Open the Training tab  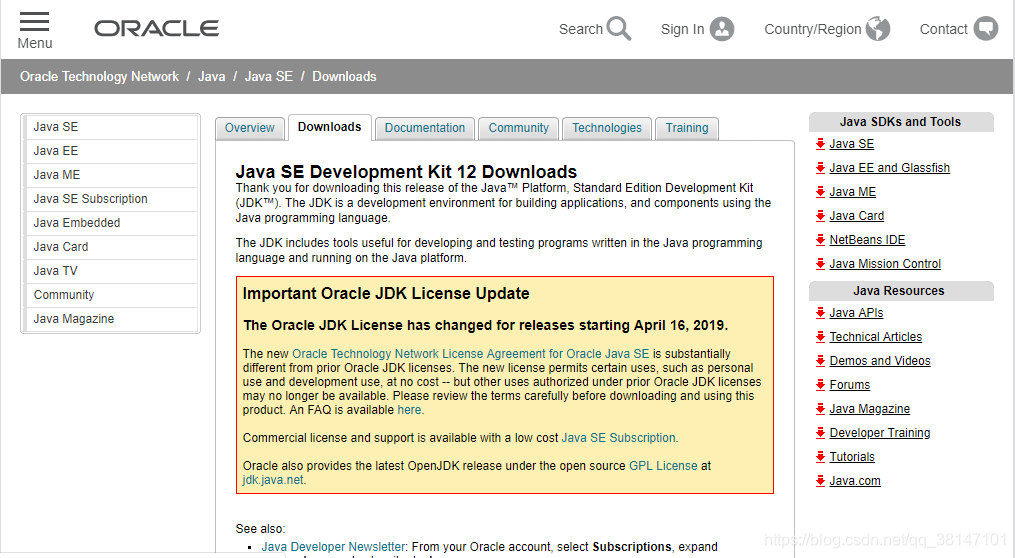(x=687, y=128)
